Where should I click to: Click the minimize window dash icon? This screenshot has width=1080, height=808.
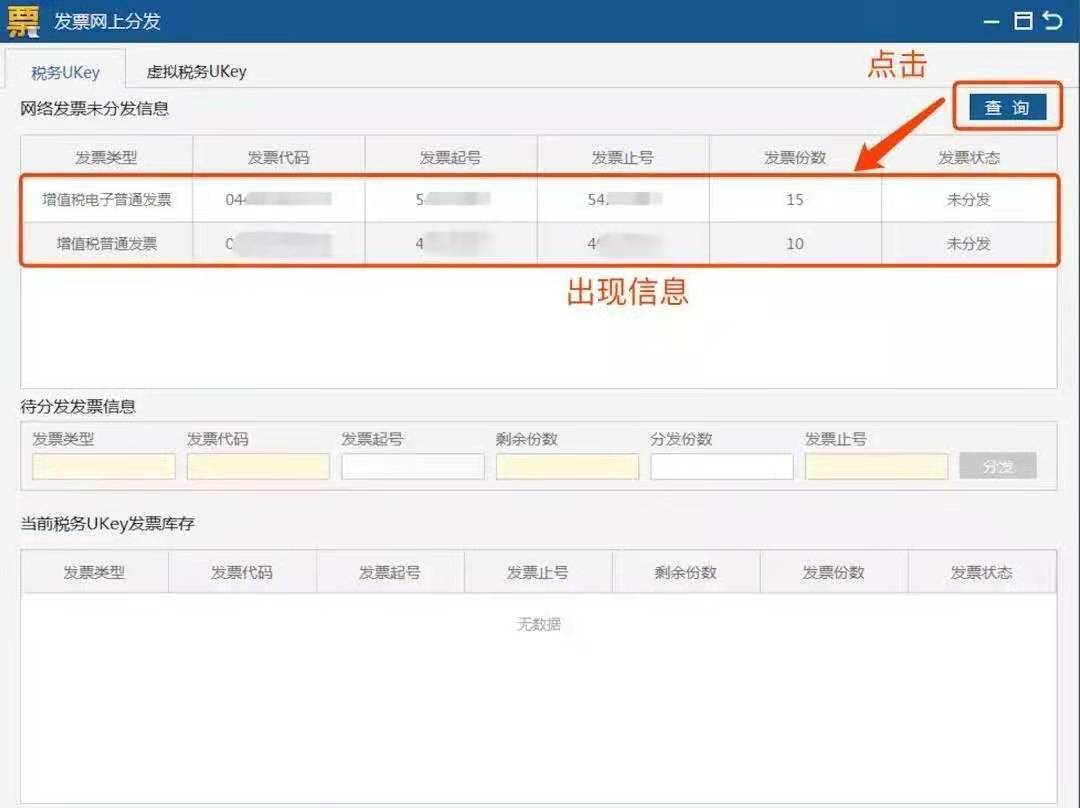pyautogui.click(x=991, y=22)
